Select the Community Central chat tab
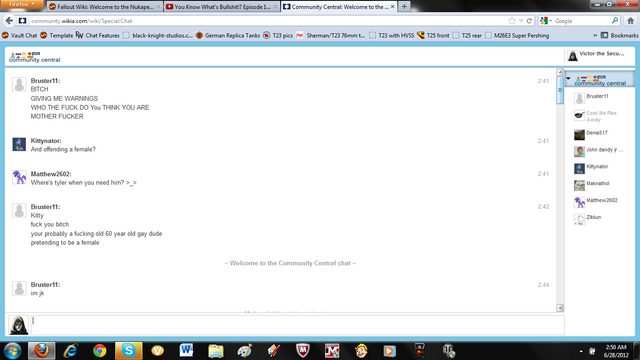 pyautogui.click(x=339, y=7)
